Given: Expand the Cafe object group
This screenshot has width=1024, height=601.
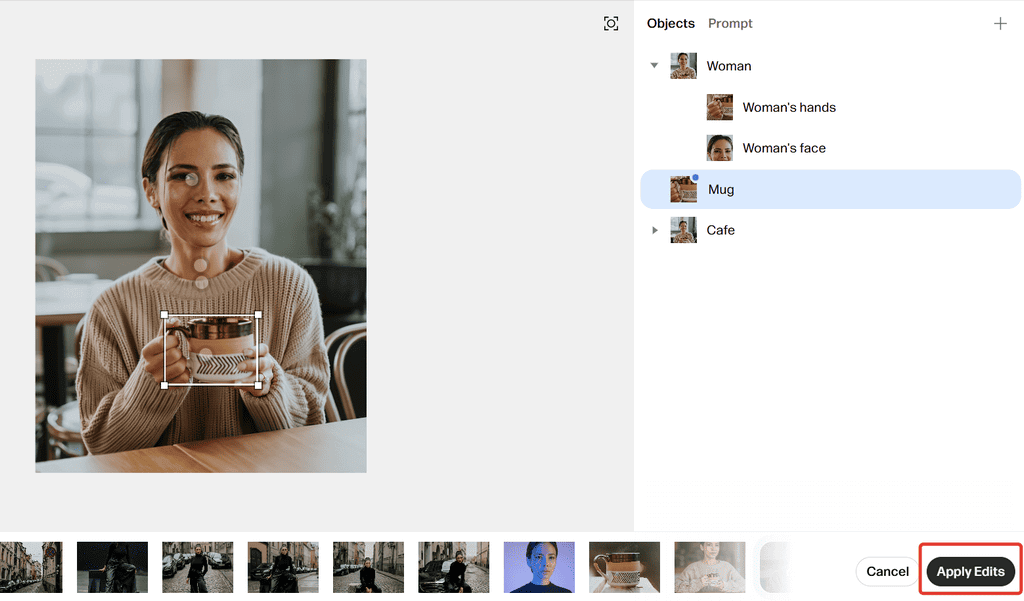Looking at the screenshot, I should pyautogui.click(x=655, y=230).
